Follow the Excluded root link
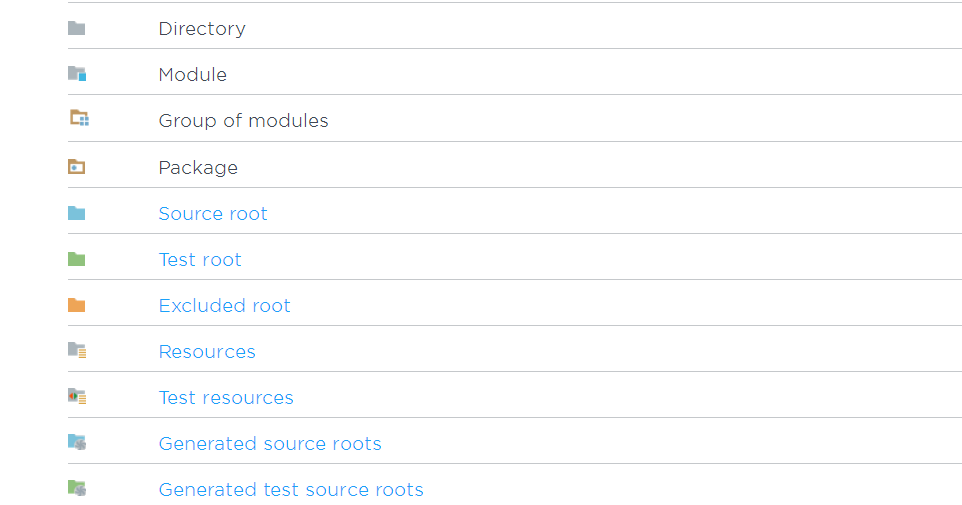This screenshot has width=962, height=505. click(224, 306)
